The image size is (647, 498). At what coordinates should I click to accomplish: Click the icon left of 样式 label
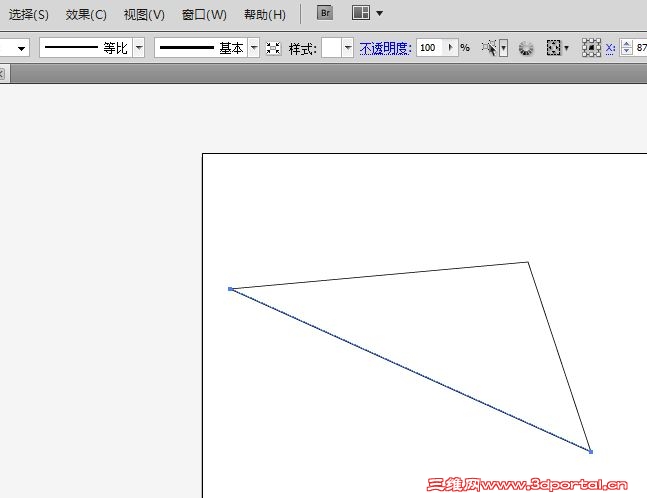pos(273,48)
